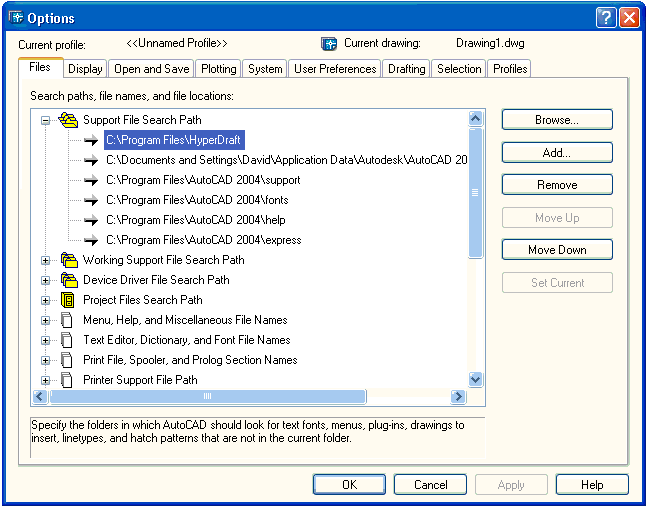648x506 pixels.
Task: Collapse the Support File Search Path node
Action: point(45,120)
